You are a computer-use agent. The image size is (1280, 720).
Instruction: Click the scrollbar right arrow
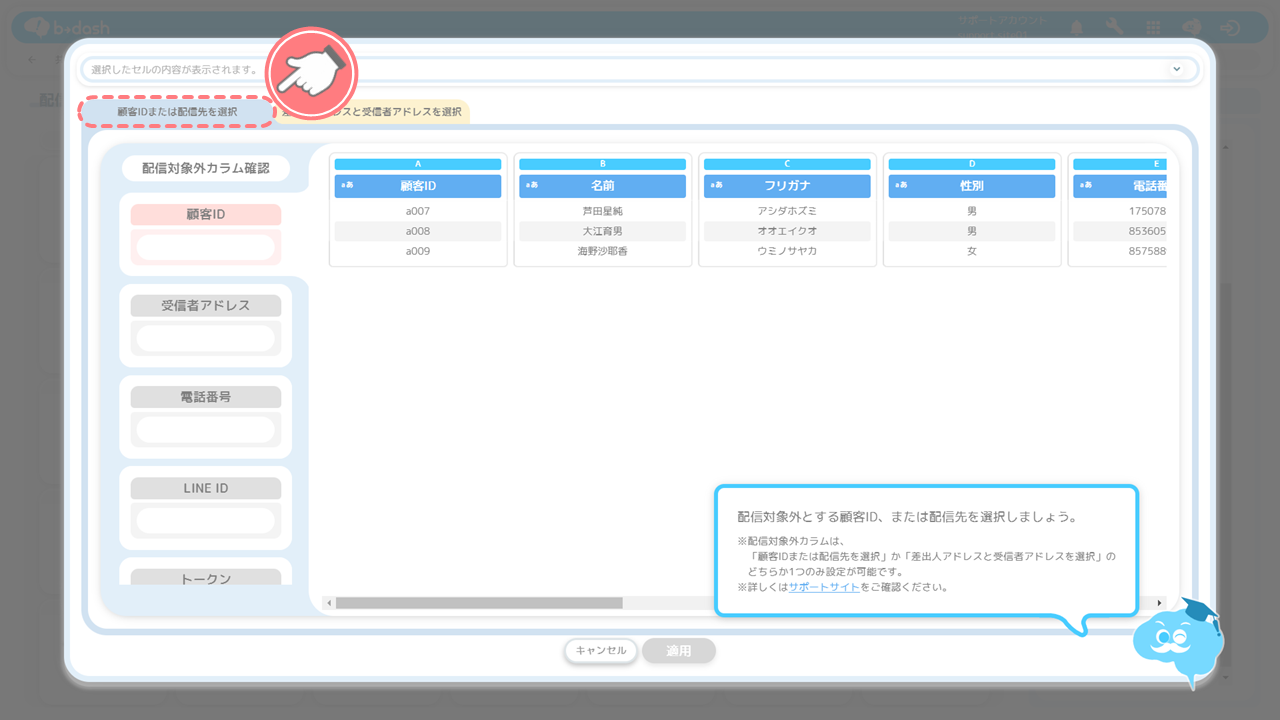point(1160,603)
